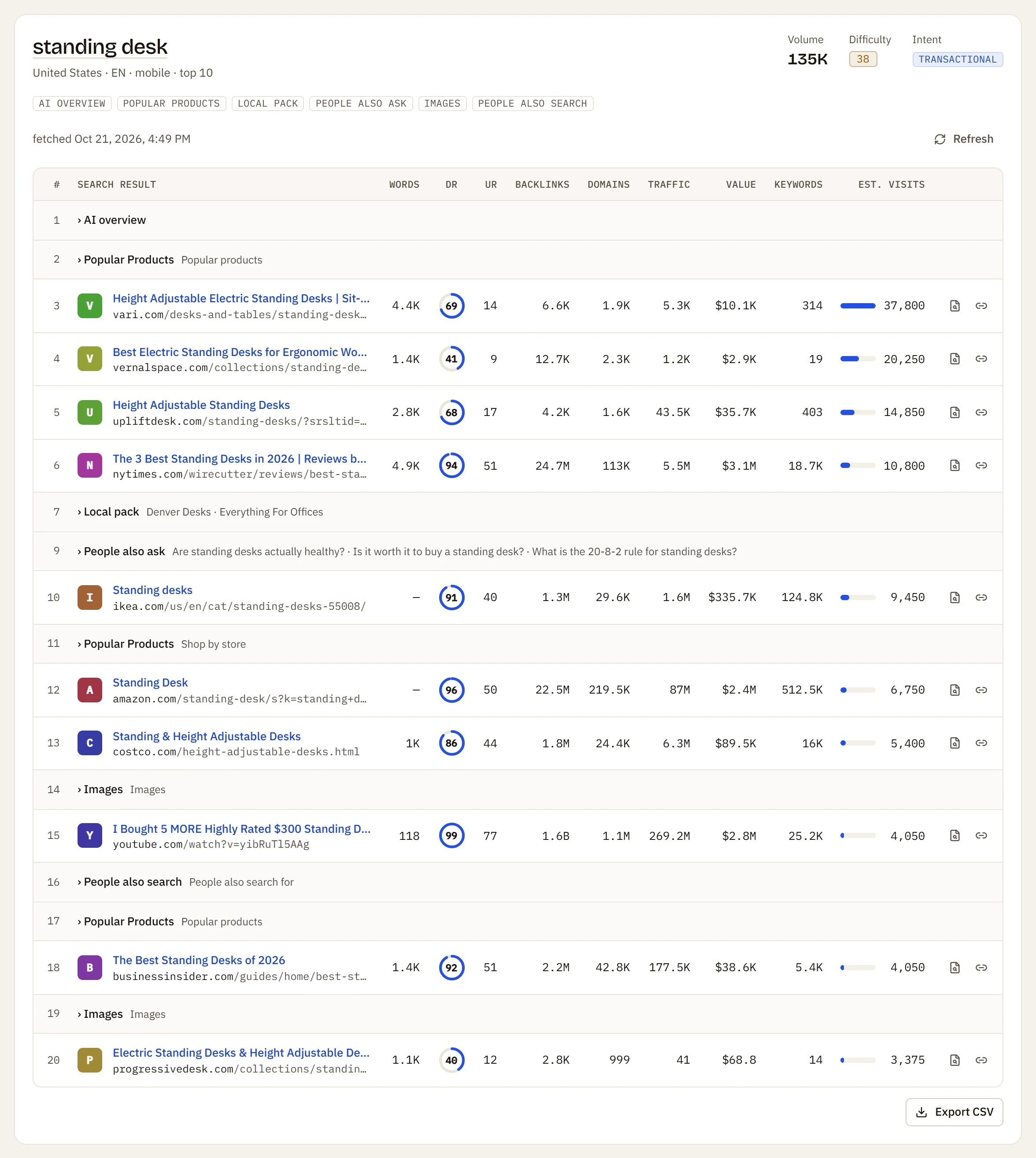Expand the AI overview row
The image size is (1036, 1158).
518,220
